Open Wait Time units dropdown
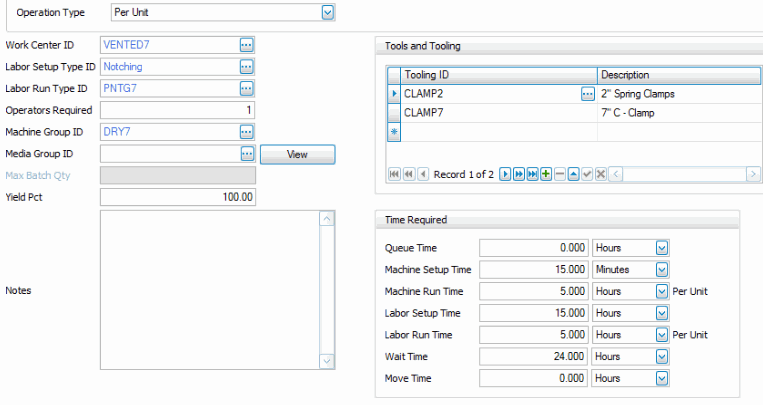The image size is (763, 405). click(661, 356)
